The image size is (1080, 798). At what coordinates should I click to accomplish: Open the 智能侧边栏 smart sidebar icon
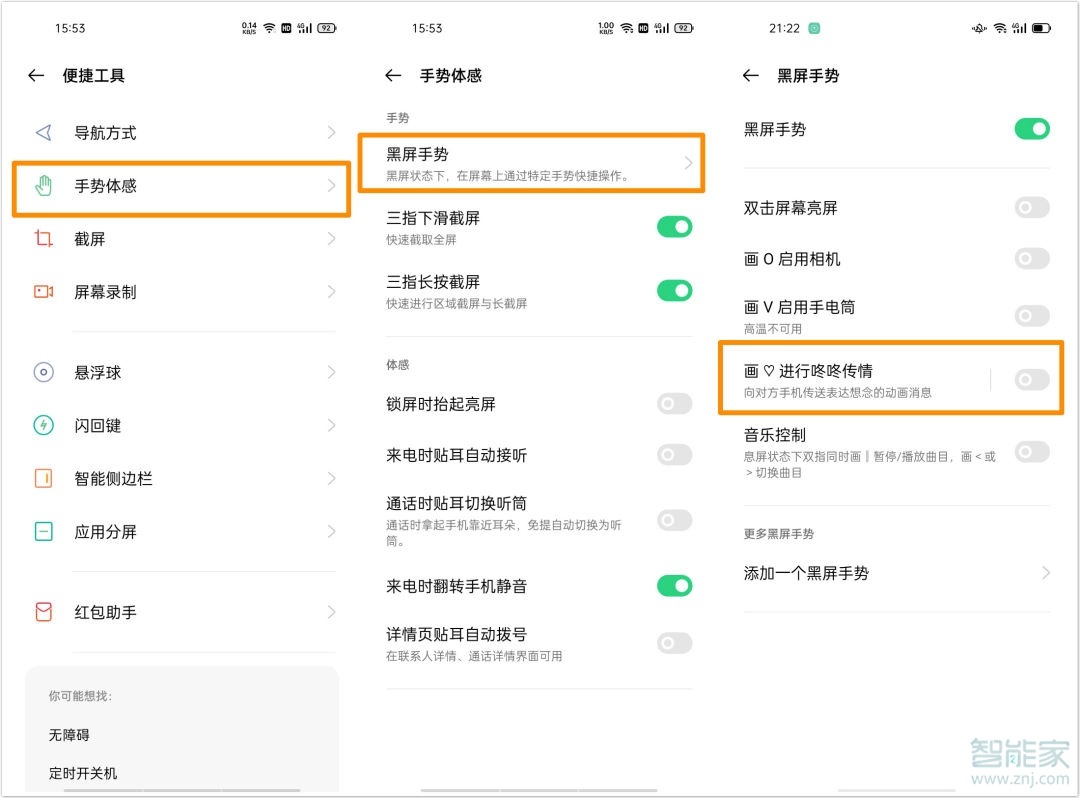click(x=44, y=479)
